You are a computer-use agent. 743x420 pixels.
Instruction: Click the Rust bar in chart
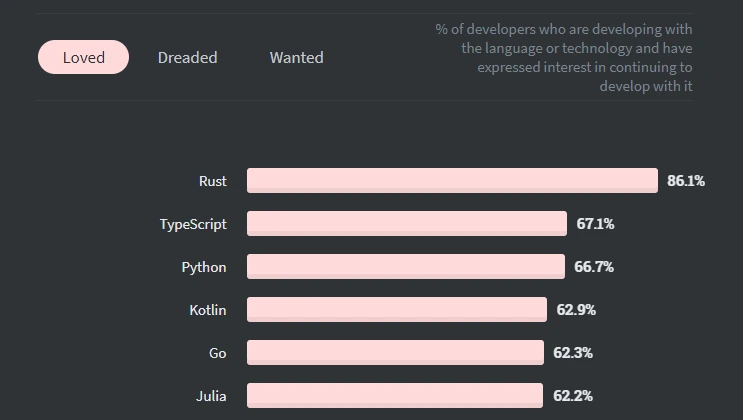[x=451, y=181]
